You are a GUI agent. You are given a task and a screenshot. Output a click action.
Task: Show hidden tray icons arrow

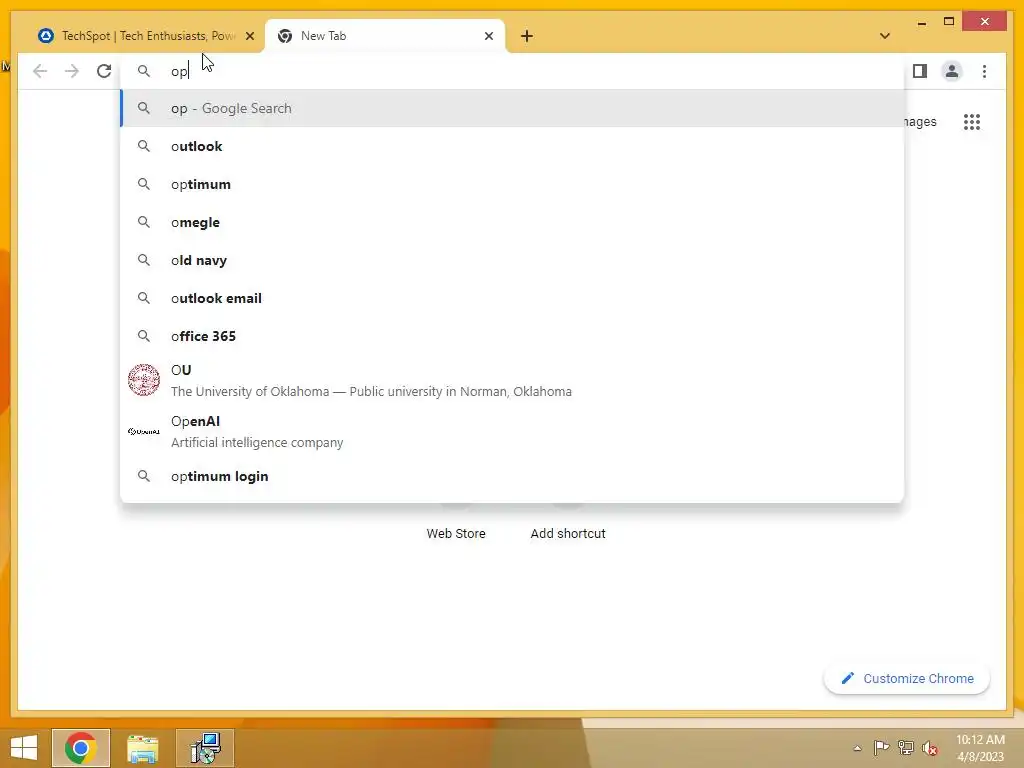pyautogui.click(x=857, y=748)
